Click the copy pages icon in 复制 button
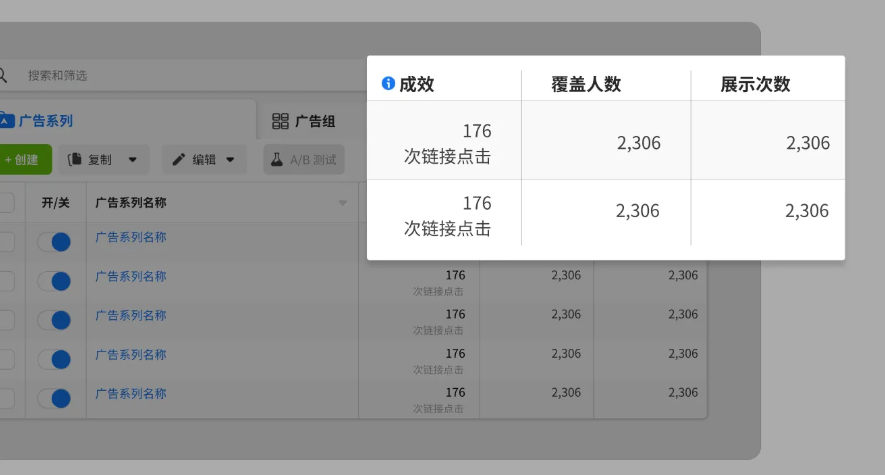885x475 pixels. (75, 160)
